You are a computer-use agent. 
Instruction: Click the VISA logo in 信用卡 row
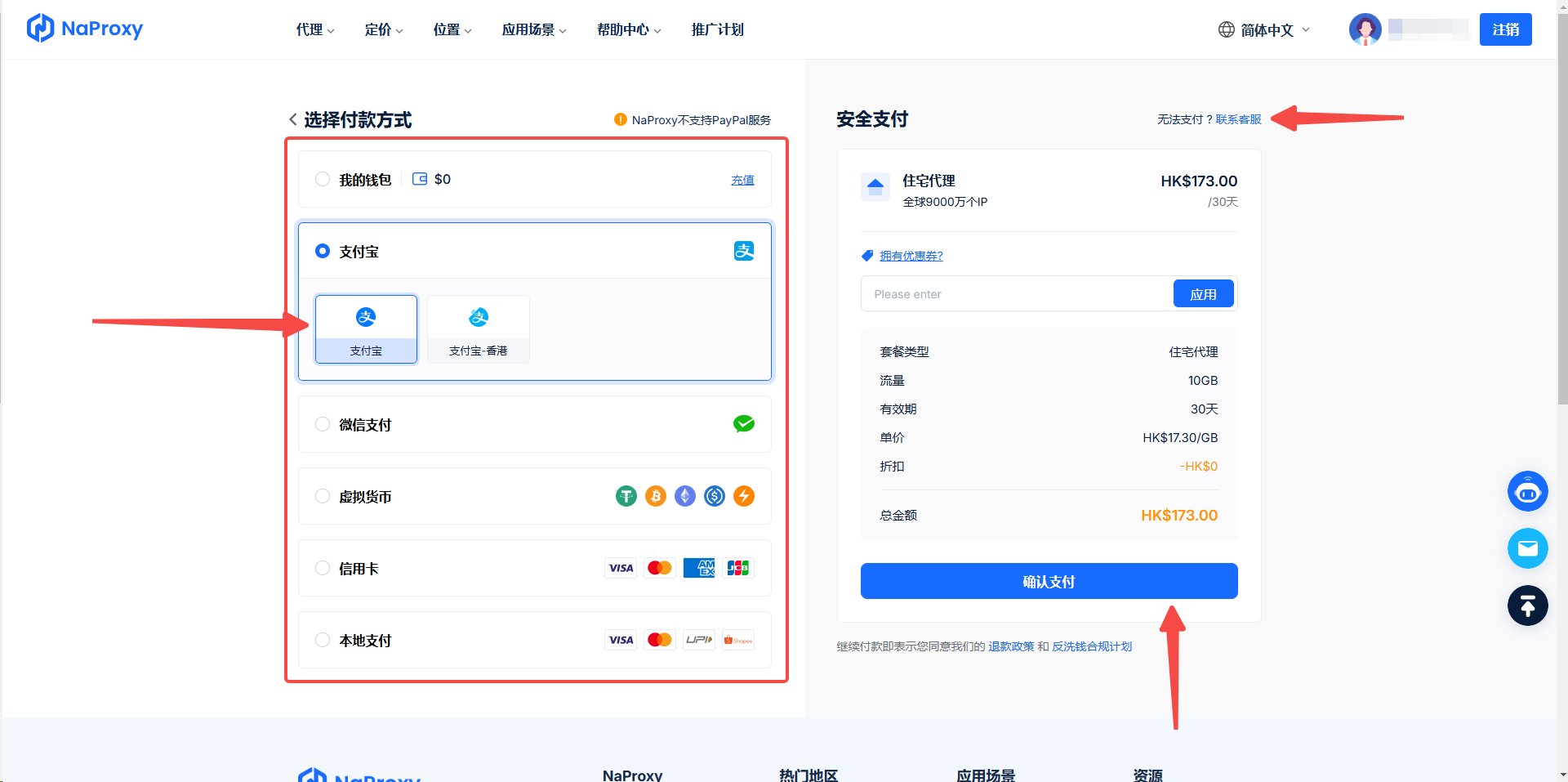(621, 568)
